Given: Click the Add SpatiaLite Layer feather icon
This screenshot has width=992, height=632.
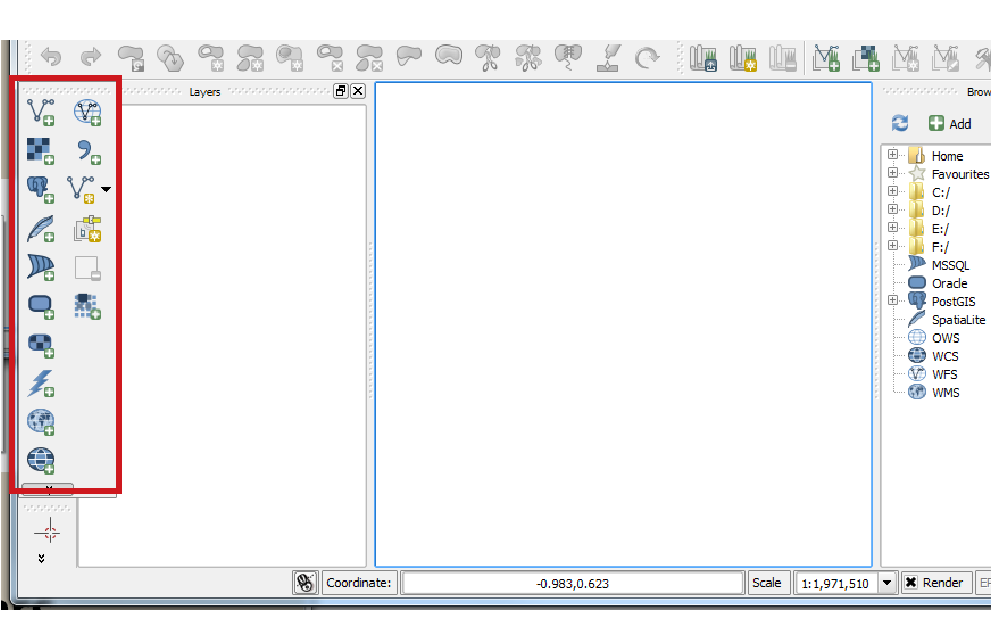Looking at the screenshot, I should pos(40,229).
